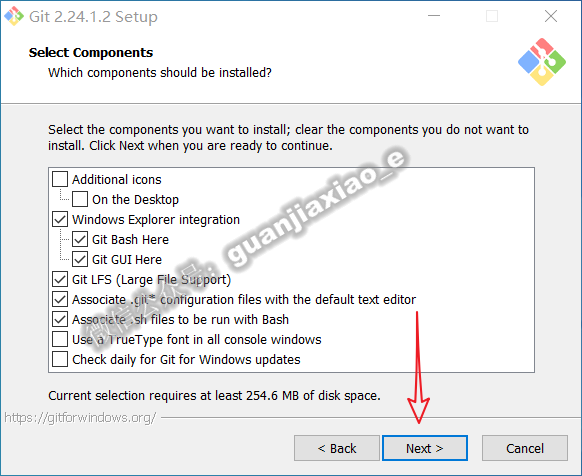Check the On the Desktop option
The height and width of the screenshot is (476, 582).
point(80,199)
